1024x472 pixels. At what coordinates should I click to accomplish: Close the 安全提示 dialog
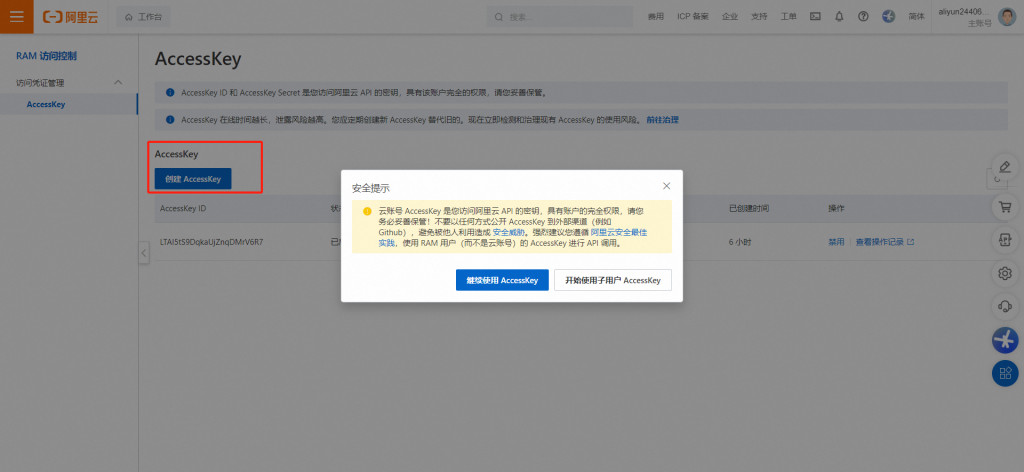(x=666, y=186)
